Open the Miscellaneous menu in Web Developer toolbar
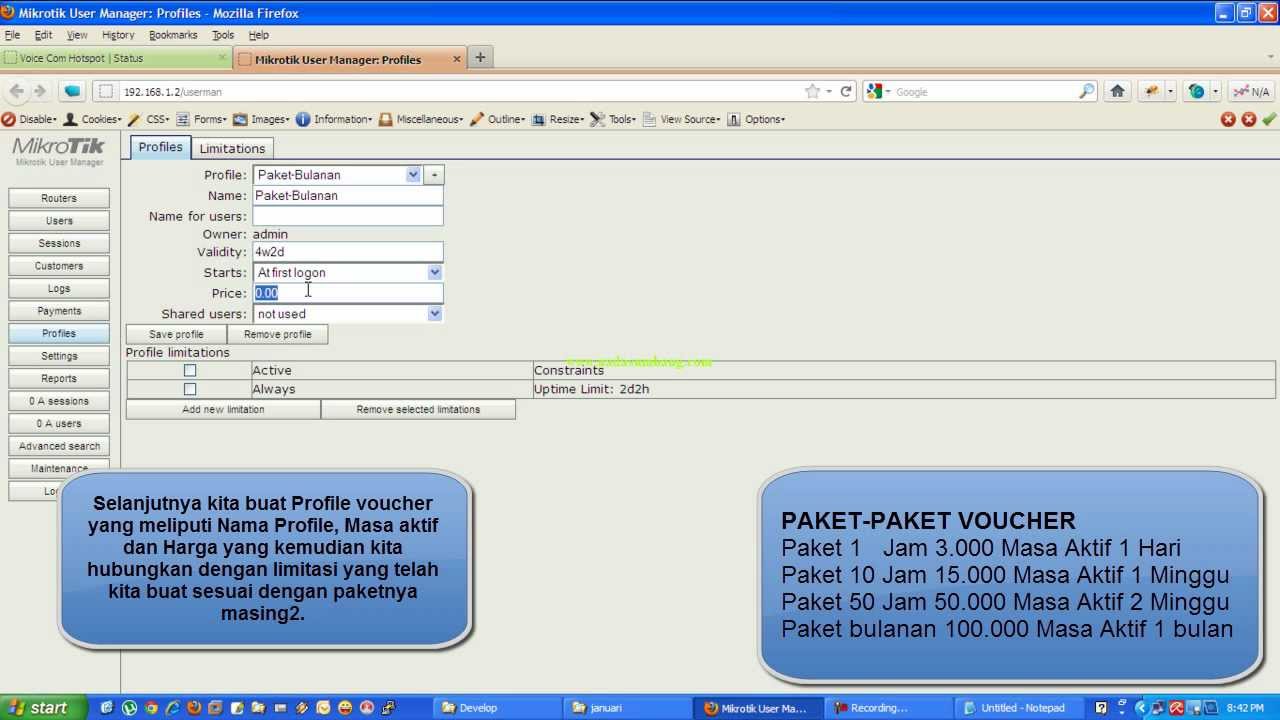Screen dimensions: 1280x720 pos(421,119)
